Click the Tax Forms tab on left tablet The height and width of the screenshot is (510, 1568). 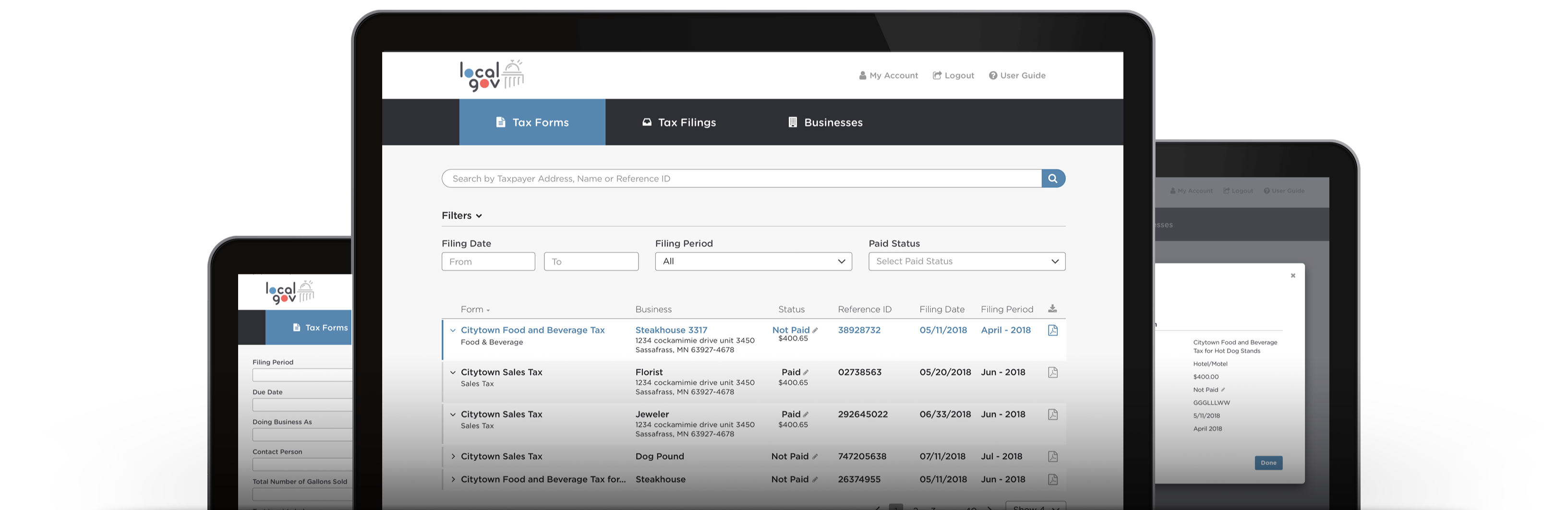(x=309, y=327)
